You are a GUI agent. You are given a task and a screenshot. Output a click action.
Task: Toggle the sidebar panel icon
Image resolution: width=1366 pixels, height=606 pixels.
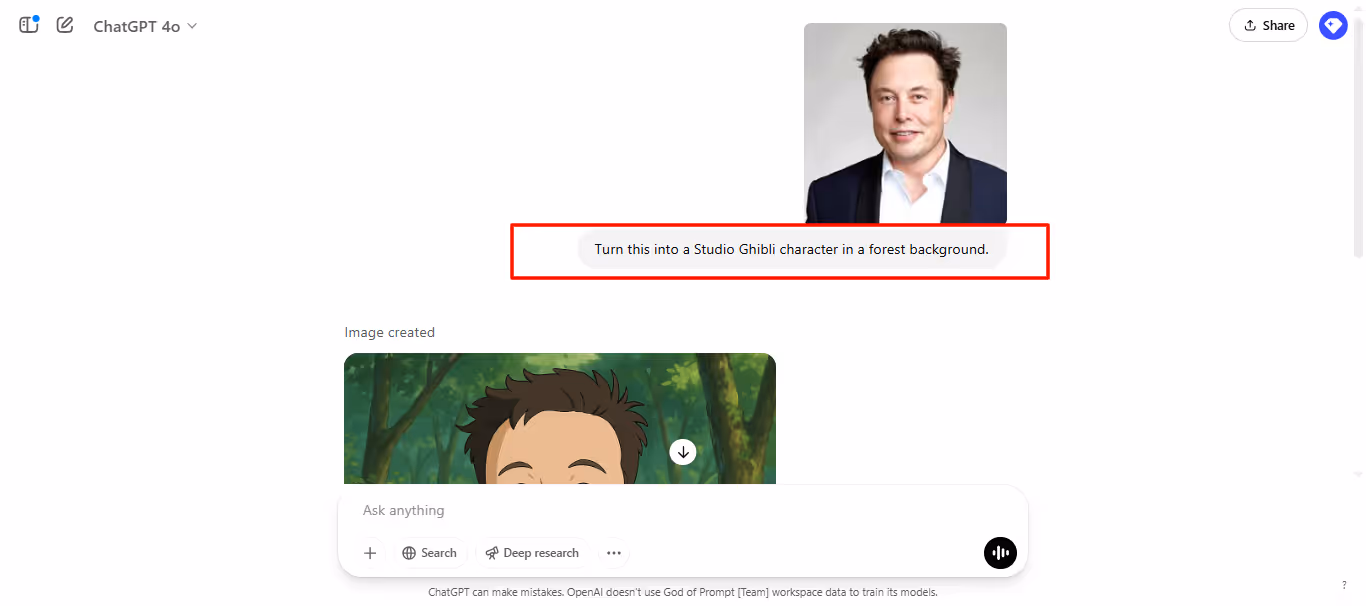tap(29, 25)
